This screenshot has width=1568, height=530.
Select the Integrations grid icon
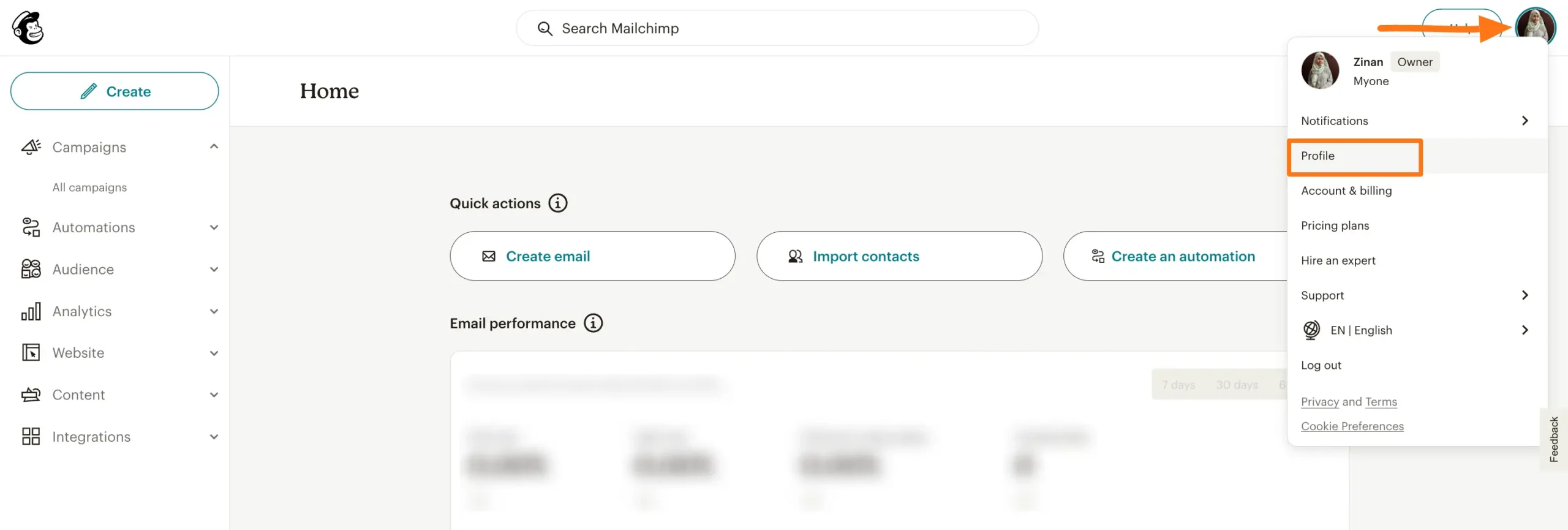coord(31,436)
